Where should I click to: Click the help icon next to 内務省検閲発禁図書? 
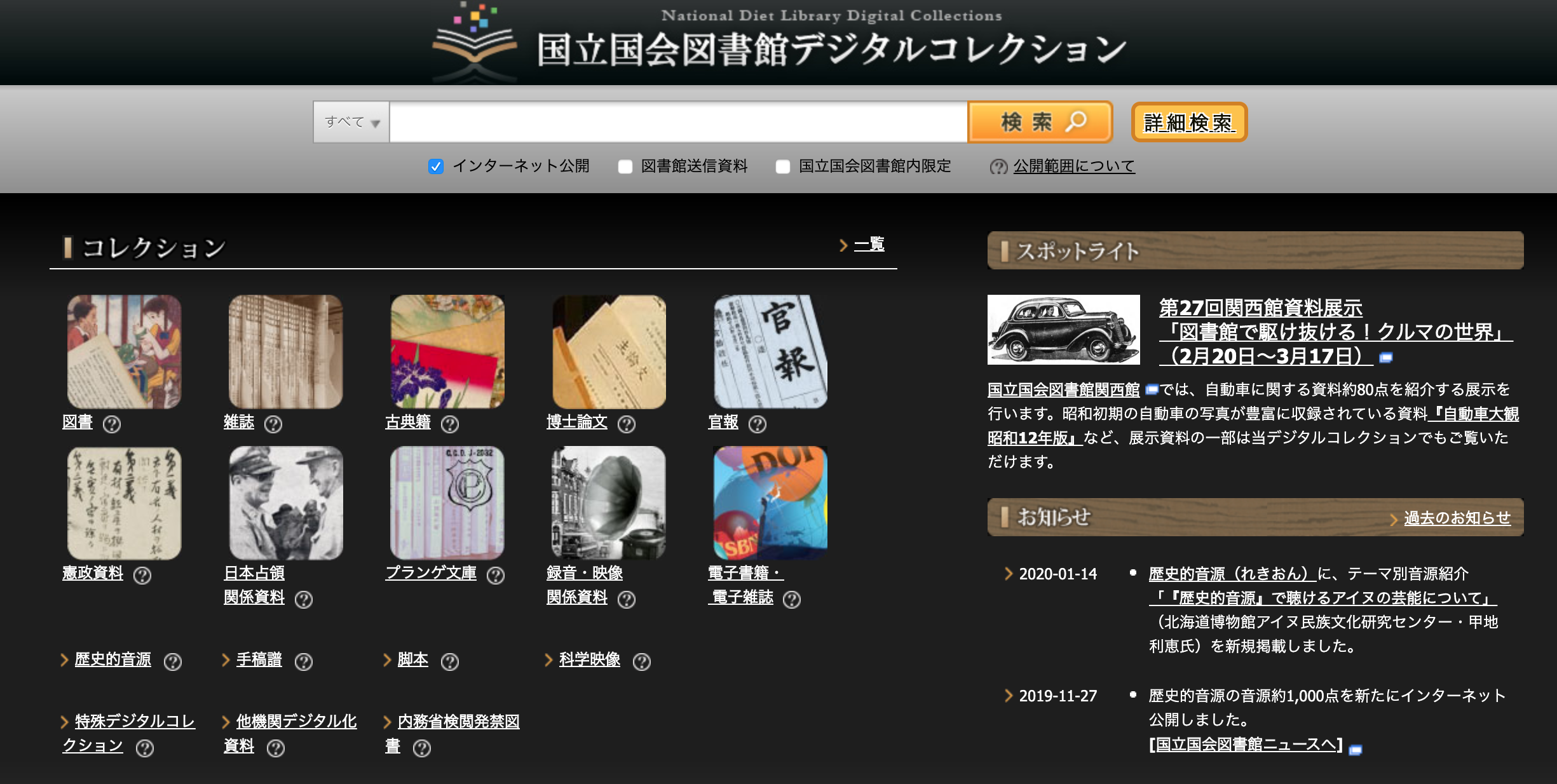[x=422, y=748]
